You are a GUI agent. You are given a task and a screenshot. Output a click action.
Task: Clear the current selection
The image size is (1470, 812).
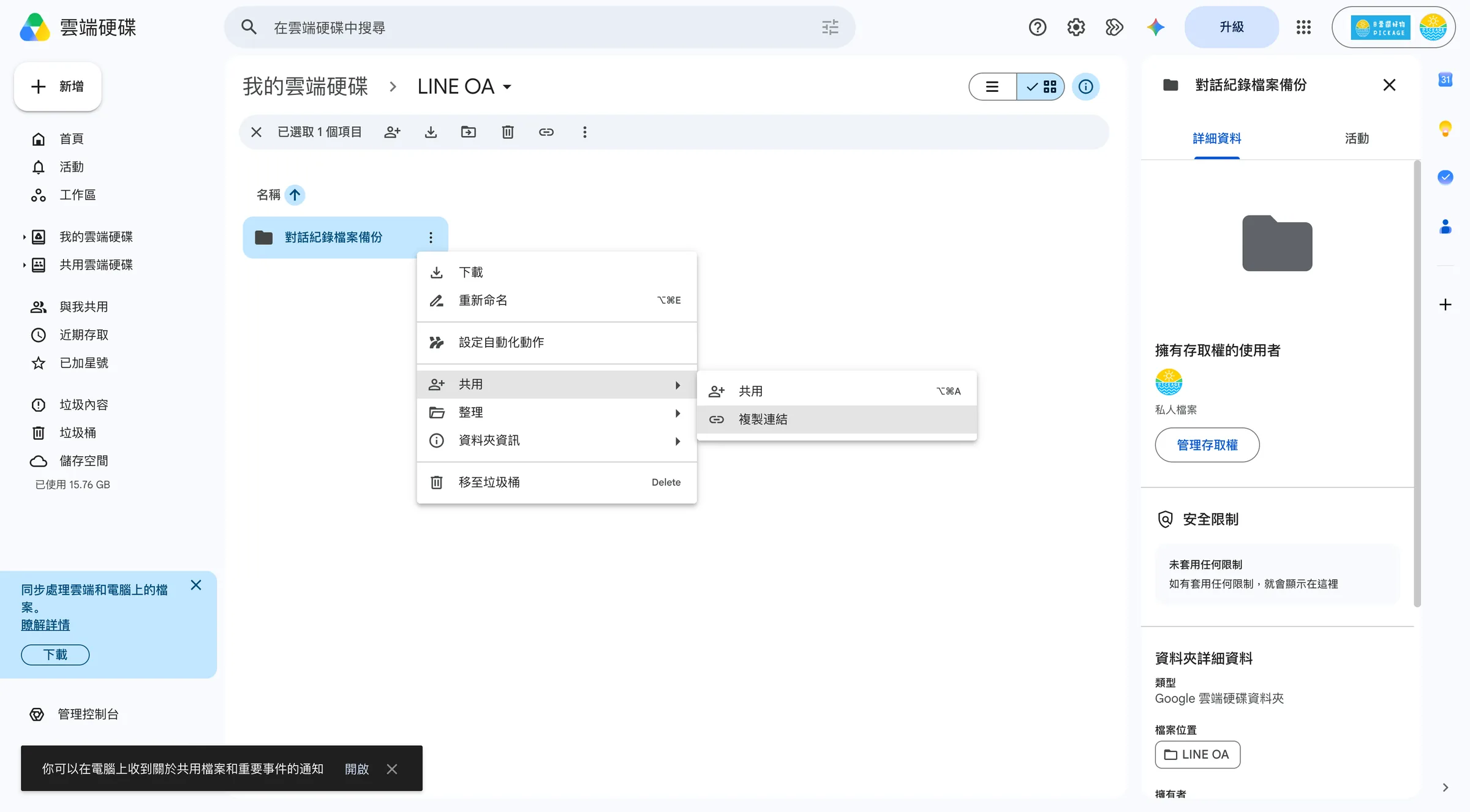[x=257, y=132]
